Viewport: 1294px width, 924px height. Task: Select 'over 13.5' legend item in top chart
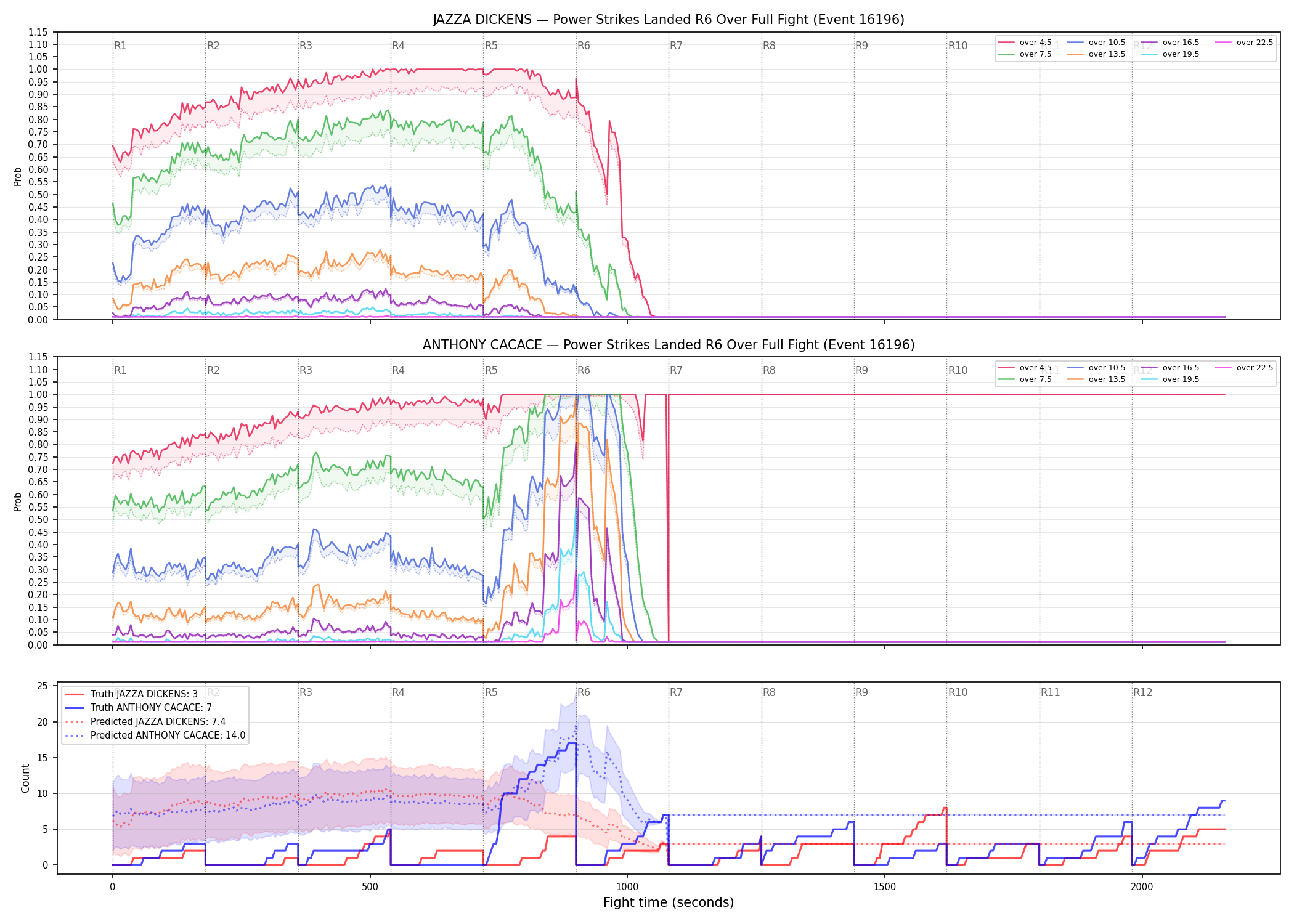coord(1096,54)
